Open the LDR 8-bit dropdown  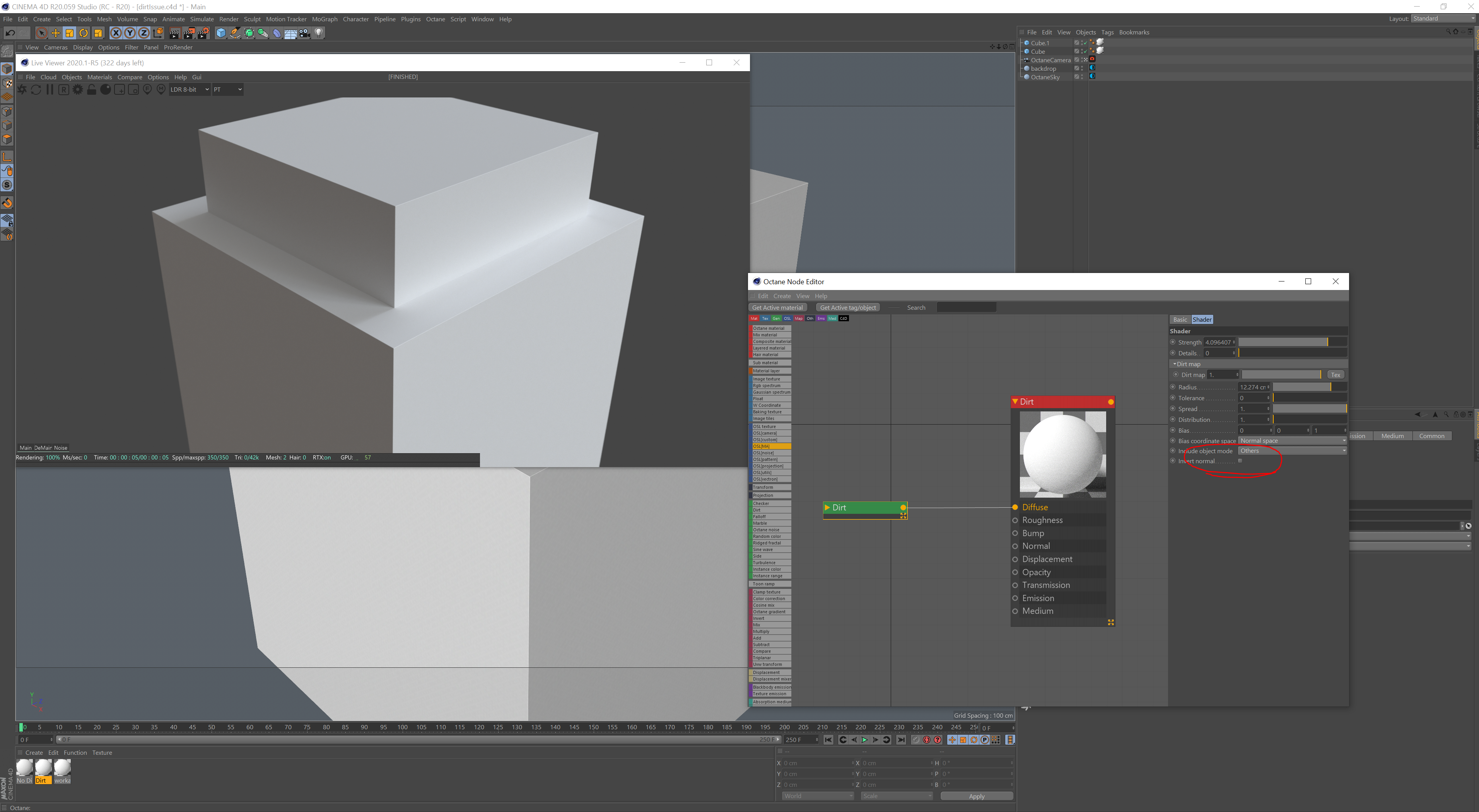(190, 90)
